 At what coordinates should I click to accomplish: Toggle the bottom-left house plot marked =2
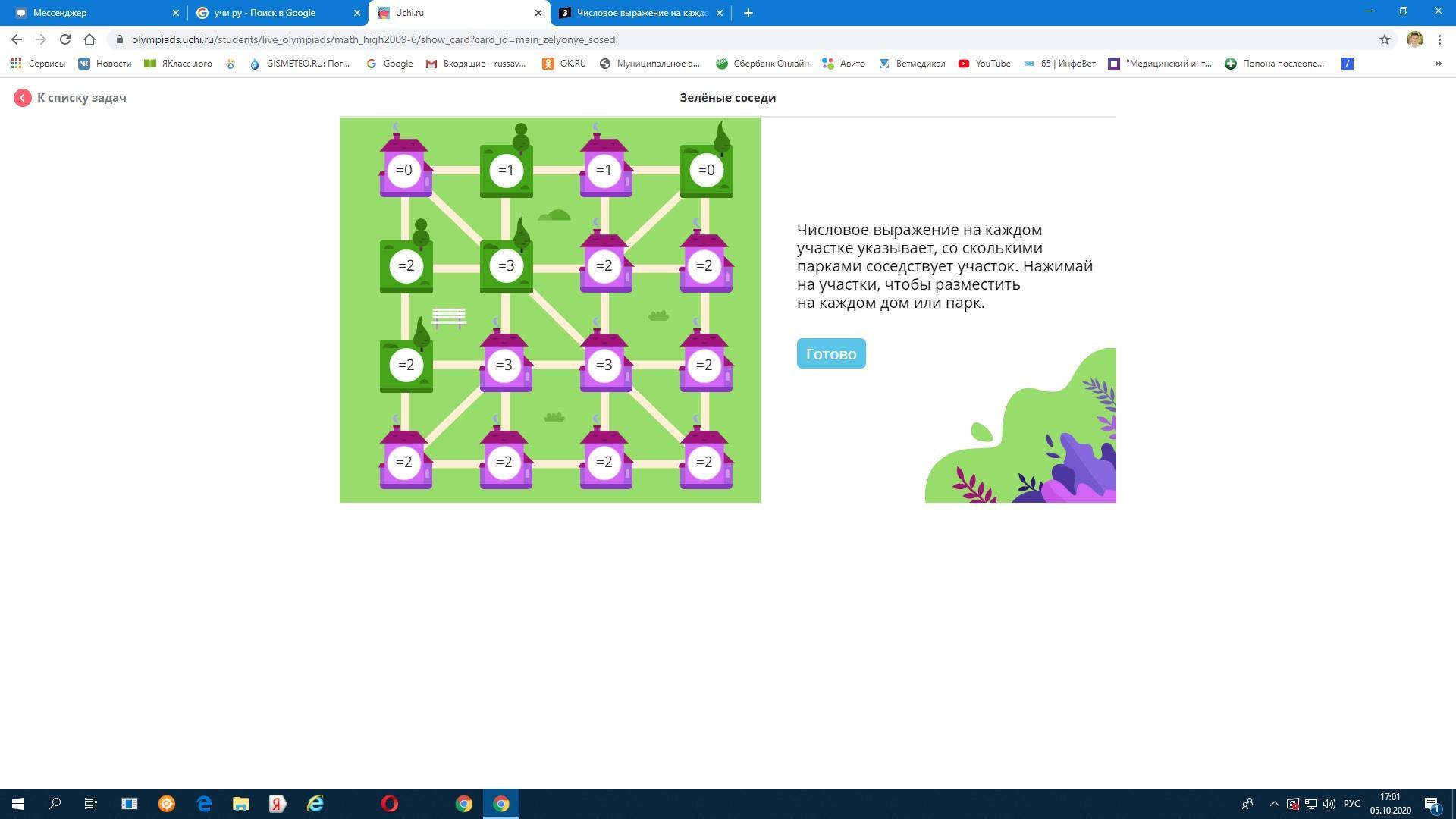pos(405,463)
